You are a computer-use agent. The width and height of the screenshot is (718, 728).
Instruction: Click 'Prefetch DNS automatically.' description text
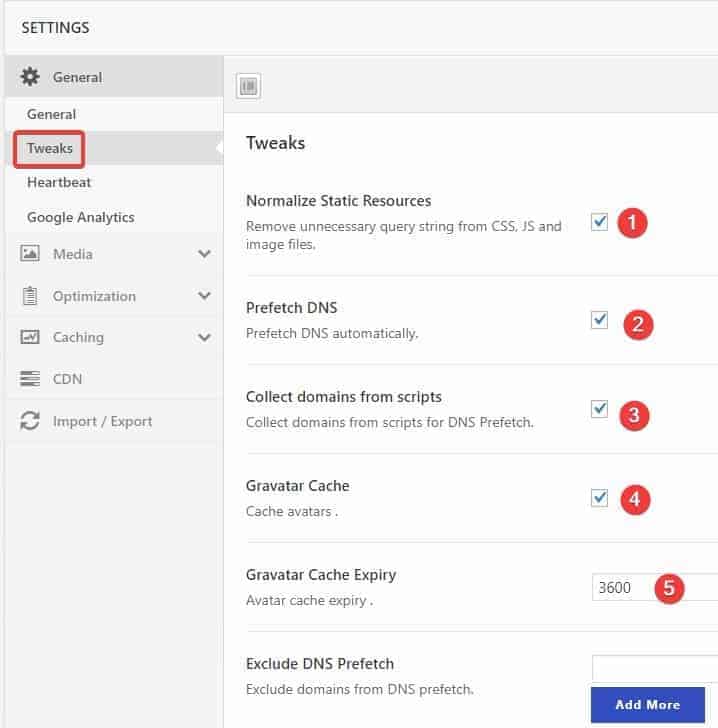332,333
